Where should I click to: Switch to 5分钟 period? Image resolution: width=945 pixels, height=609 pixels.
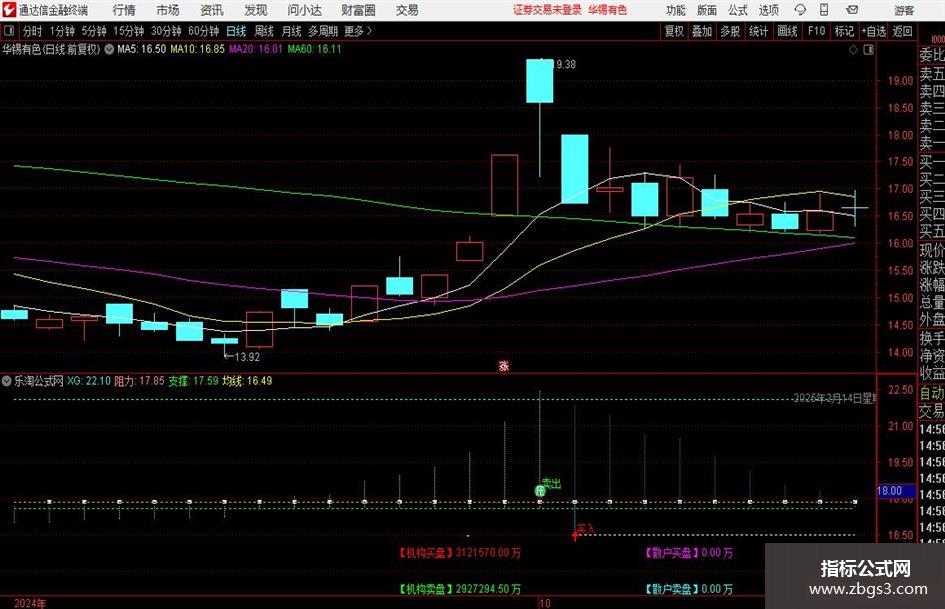94,31
